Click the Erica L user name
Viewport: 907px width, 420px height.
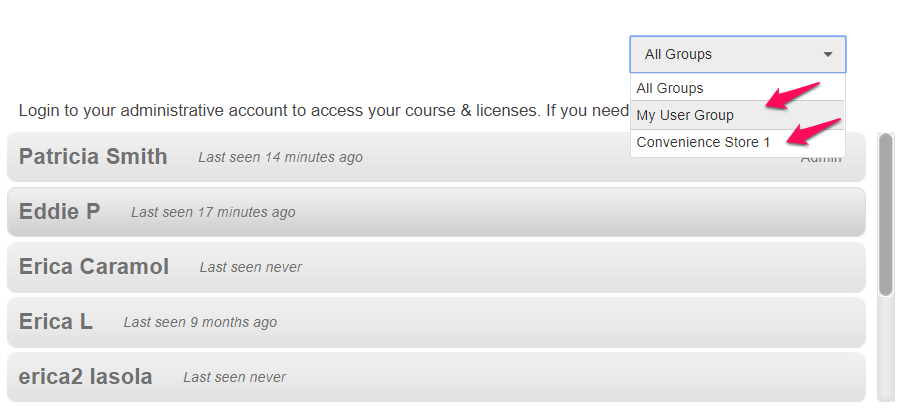click(56, 322)
